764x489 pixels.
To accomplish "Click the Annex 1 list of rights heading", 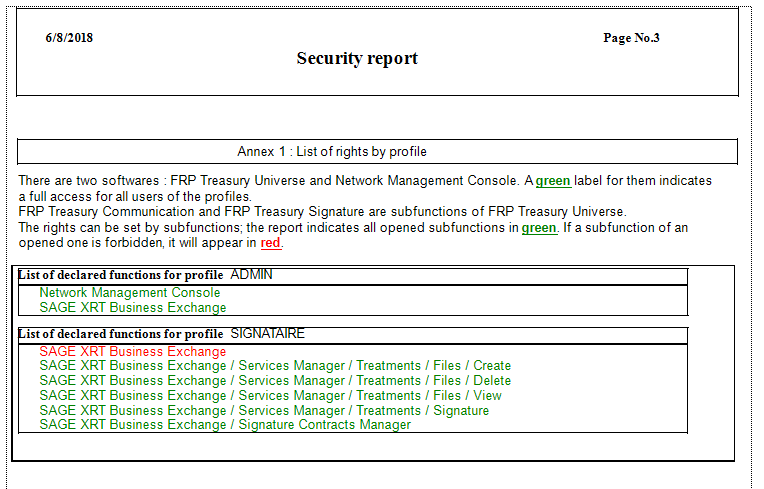I will click(x=332, y=152).
